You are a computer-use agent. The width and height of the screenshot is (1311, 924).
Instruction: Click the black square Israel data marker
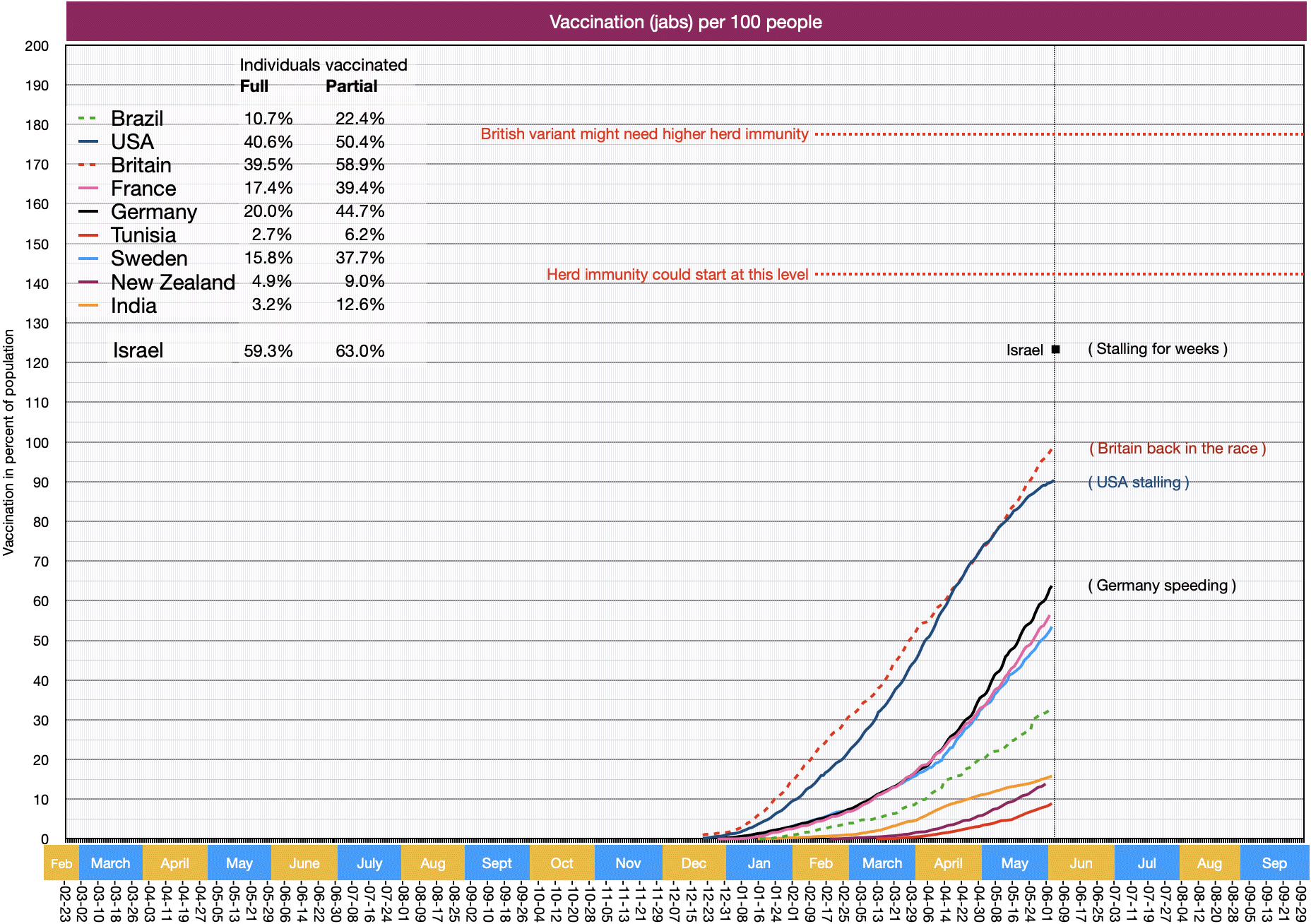point(1055,349)
